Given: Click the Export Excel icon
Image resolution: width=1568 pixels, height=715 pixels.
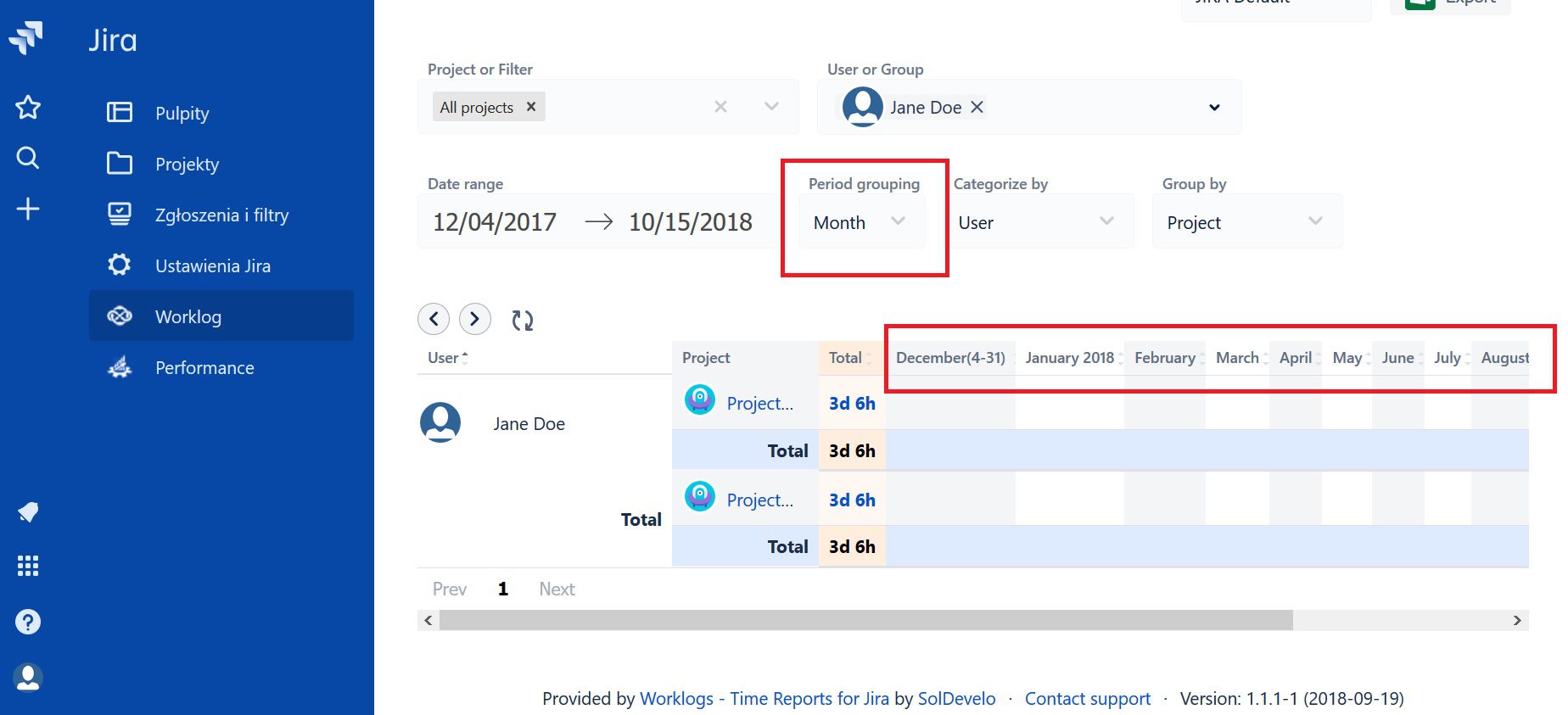Looking at the screenshot, I should click(1420, 3).
